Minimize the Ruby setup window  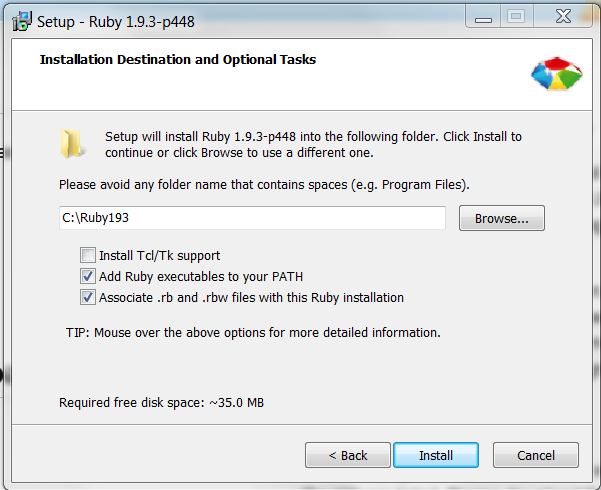(x=483, y=17)
